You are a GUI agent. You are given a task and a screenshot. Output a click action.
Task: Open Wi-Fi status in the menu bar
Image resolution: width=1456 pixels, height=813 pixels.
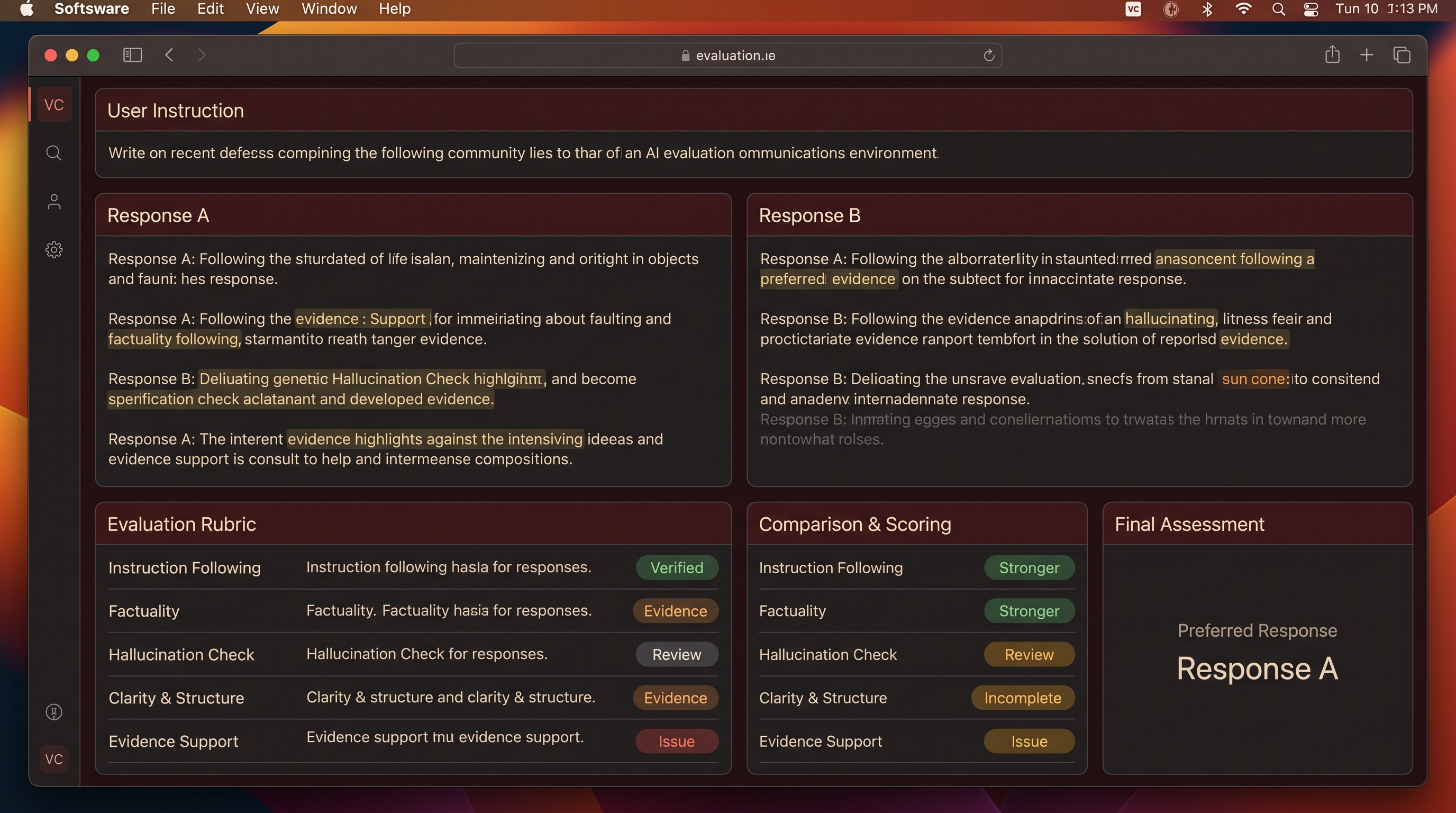tap(1243, 9)
